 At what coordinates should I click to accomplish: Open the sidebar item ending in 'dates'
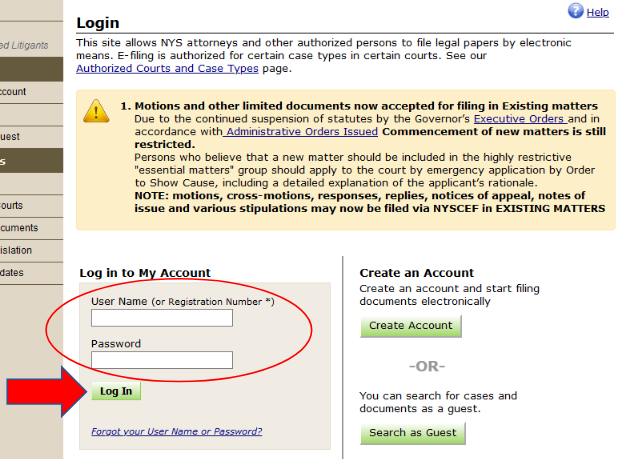12,272
